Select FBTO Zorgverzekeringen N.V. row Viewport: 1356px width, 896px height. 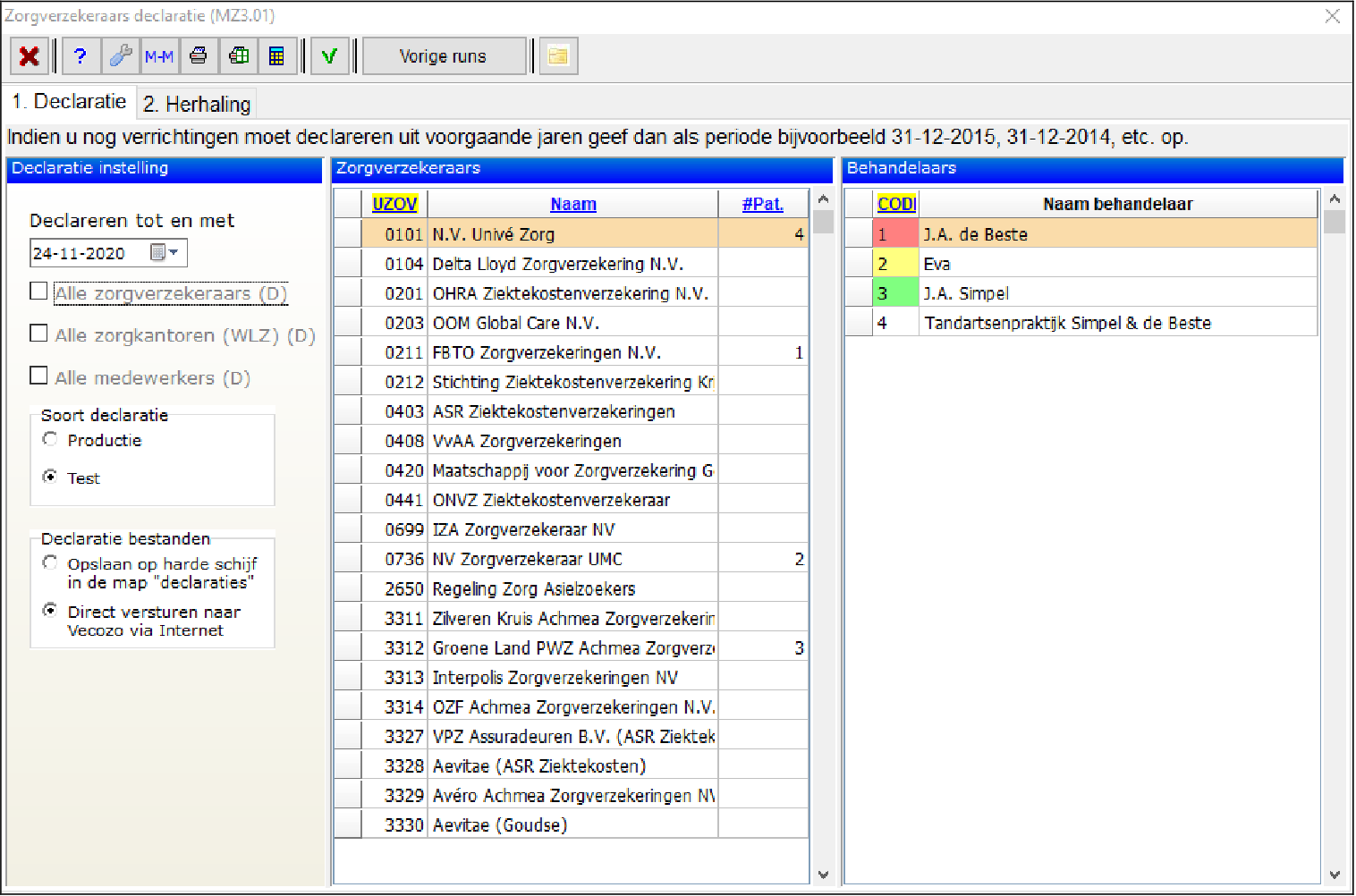(x=573, y=352)
